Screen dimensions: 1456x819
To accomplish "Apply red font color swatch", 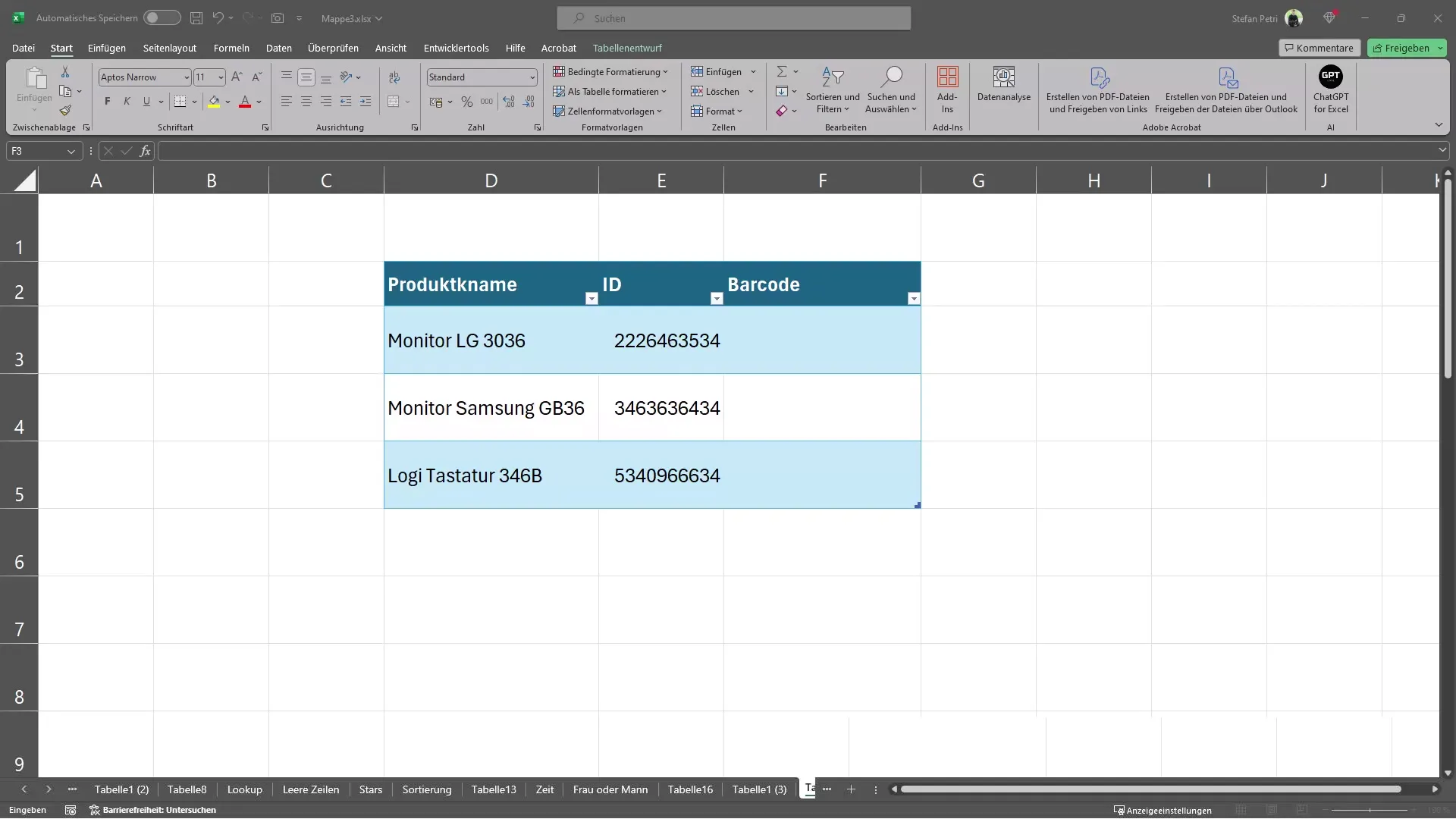I will coord(245,102).
